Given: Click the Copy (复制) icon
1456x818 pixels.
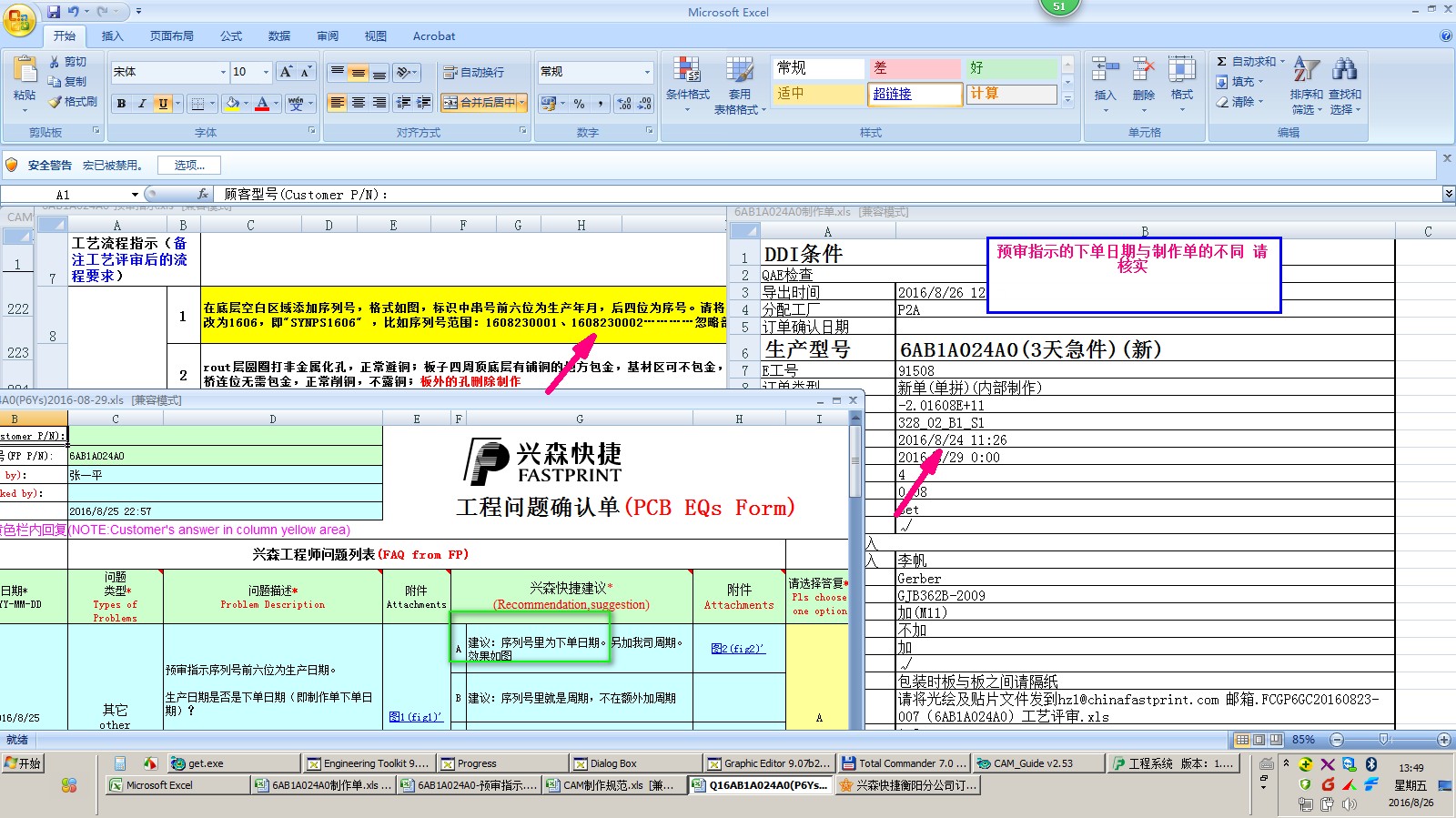Looking at the screenshot, I should click(55, 81).
